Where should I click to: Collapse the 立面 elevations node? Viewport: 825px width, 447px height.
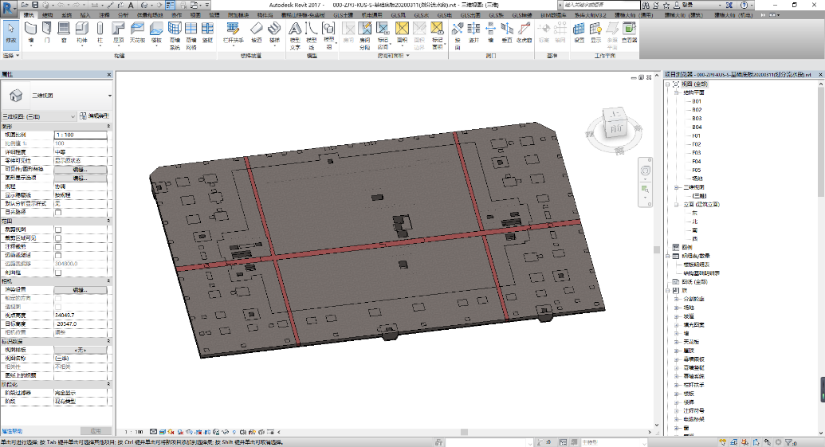[677, 205]
